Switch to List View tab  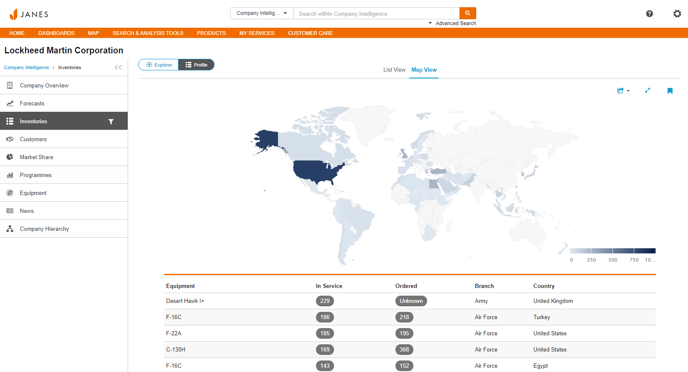[394, 70]
